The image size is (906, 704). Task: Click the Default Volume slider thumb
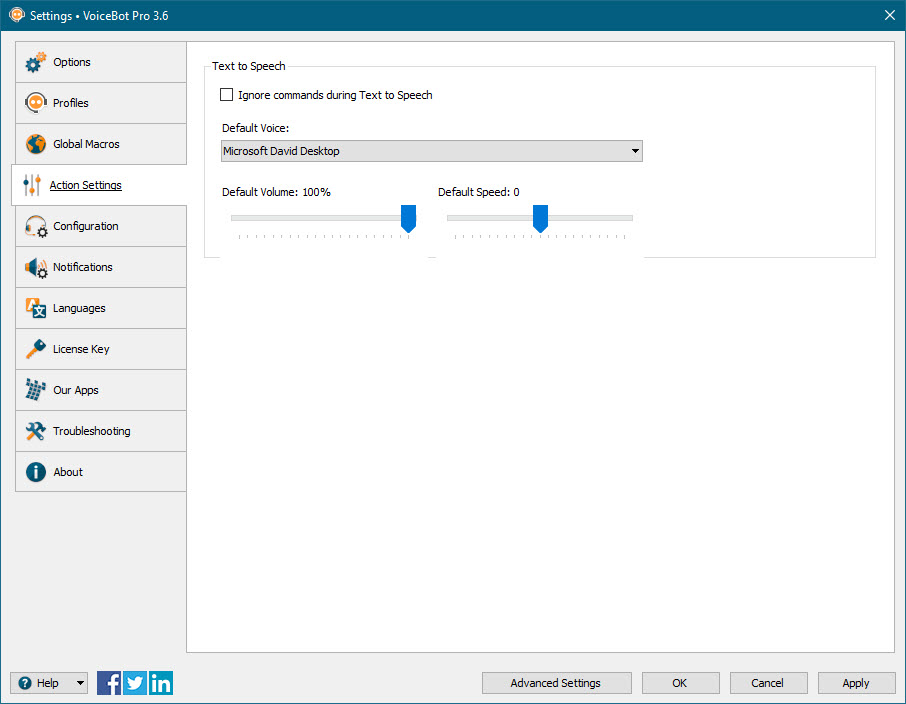tap(409, 218)
